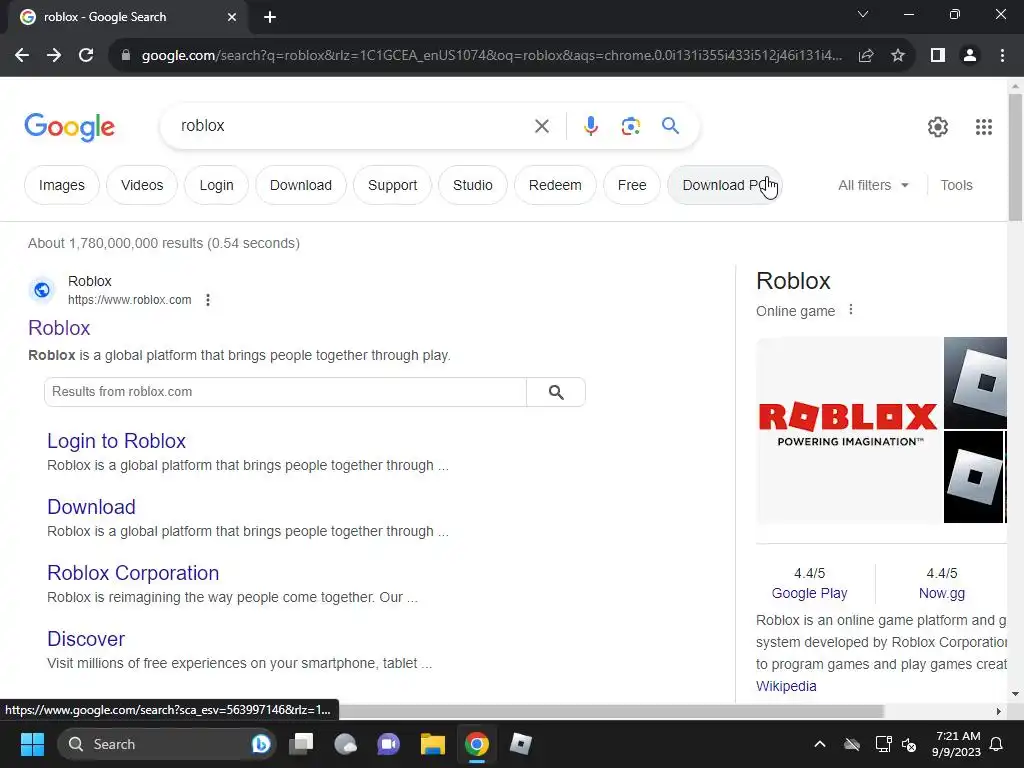
Task: Go to the Google homepage logo
Action: tap(70, 127)
